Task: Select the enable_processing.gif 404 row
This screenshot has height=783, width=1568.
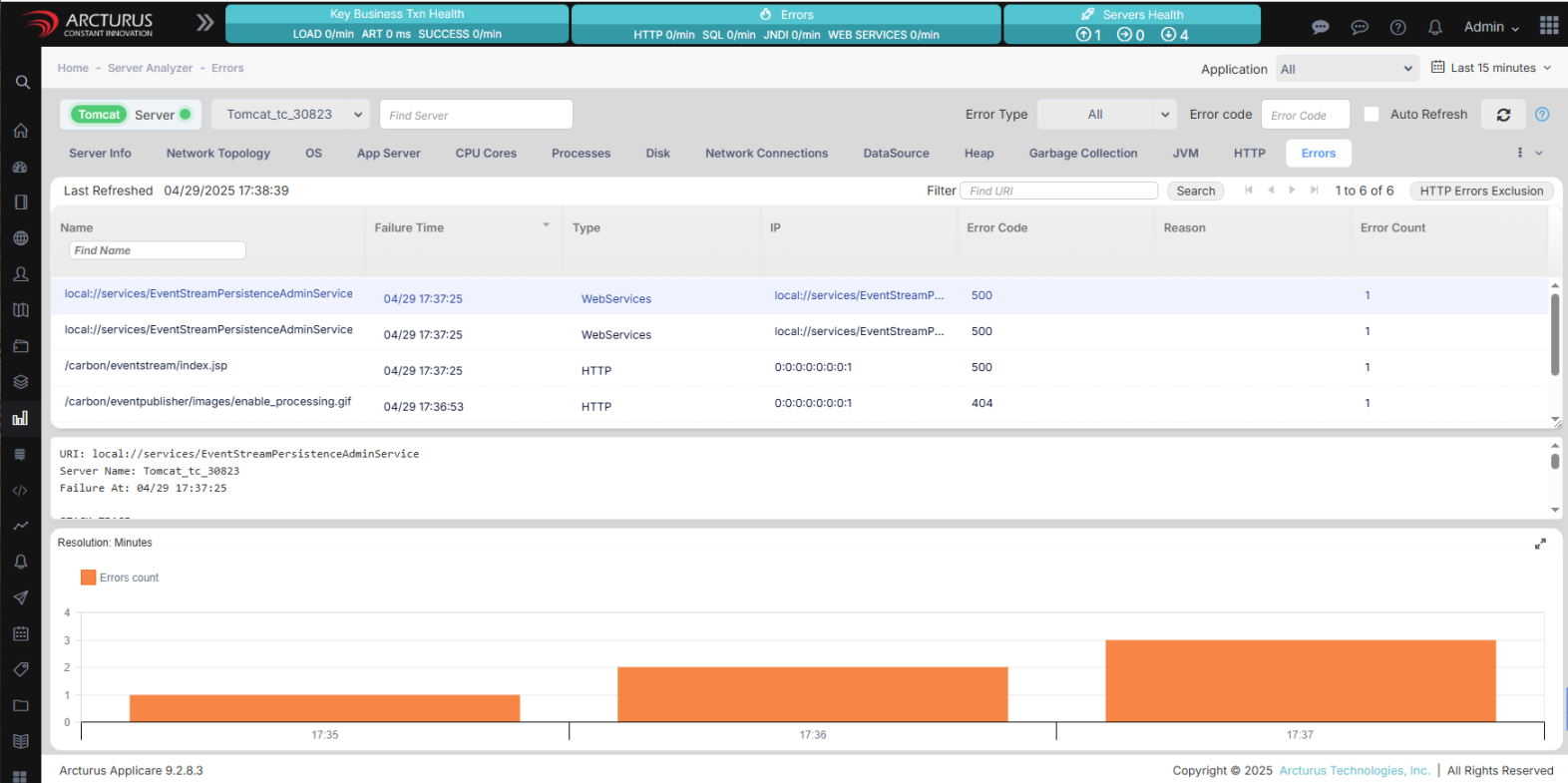Action: 800,403
